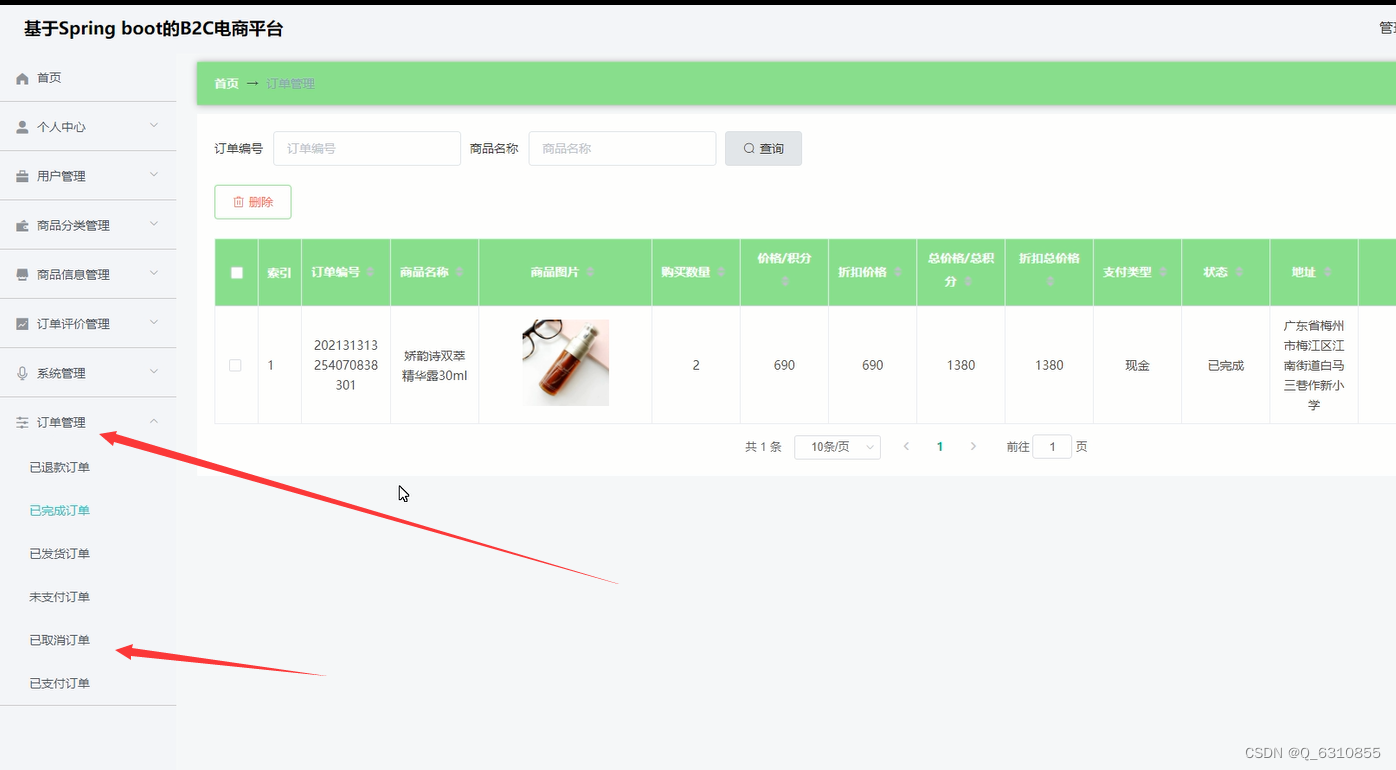Screen dimensions: 1396x770
Task: Tick the checkbox for order row 1
Action: pos(235,365)
